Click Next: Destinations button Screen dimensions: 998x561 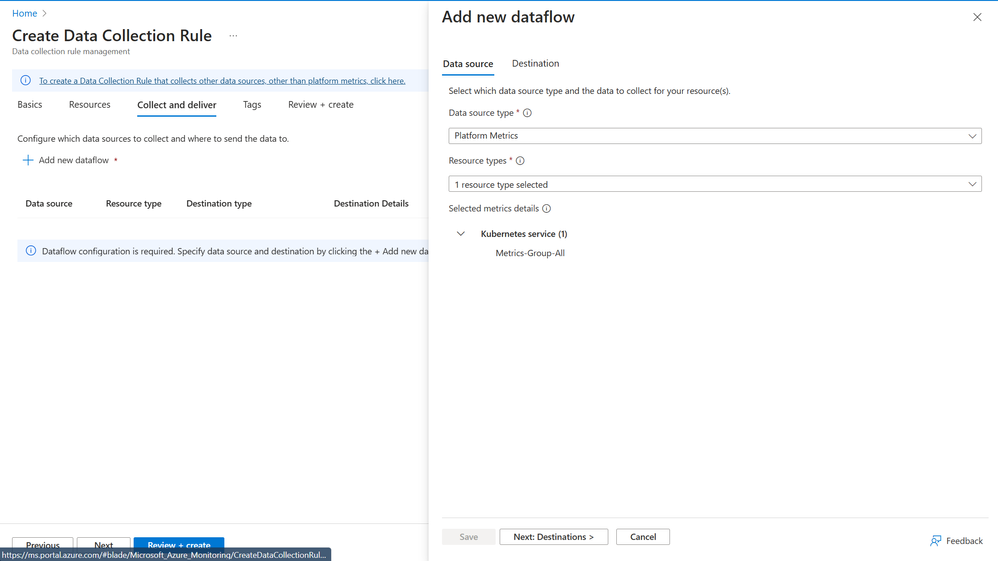tap(554, 537)
